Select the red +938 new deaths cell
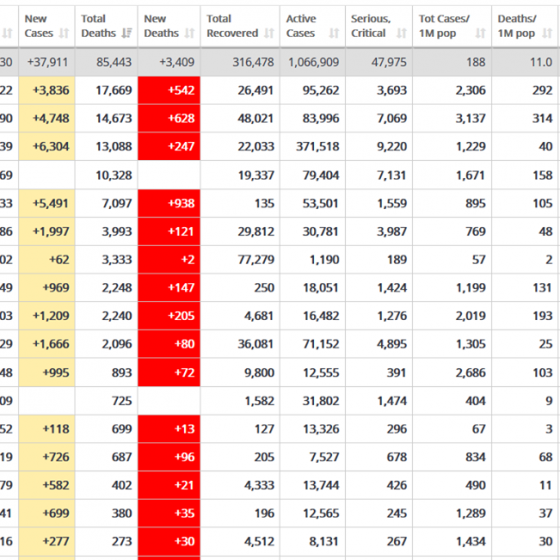Image resolution: width=560 pixels, height=560 pixels. [169, 203]
